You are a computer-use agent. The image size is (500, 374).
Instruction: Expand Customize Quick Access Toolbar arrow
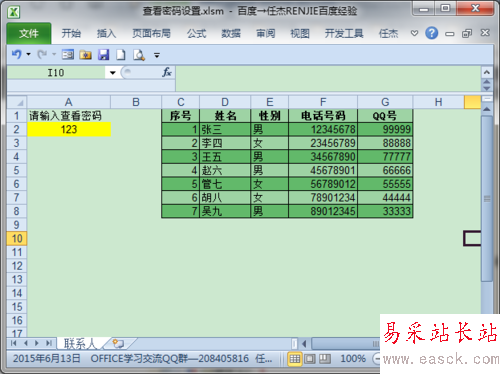(x=157, y=55)
